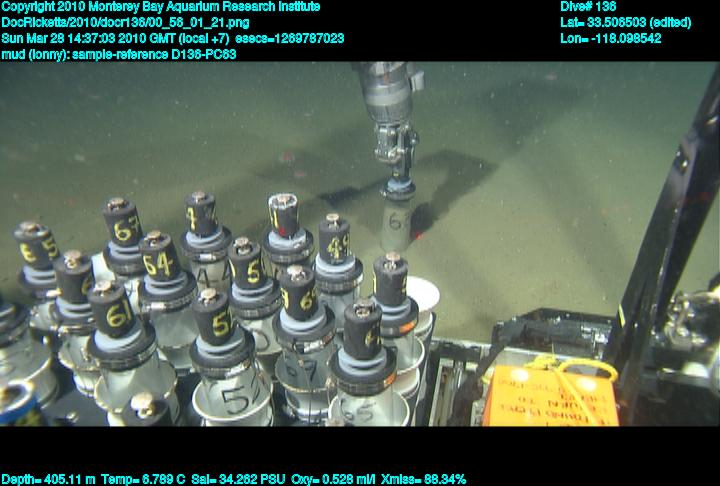Select the file path 'DocRicketts/2010/docr136/00_56_01_21.png'
Screen dimensions: 720x486
click(x=125, y=23)
